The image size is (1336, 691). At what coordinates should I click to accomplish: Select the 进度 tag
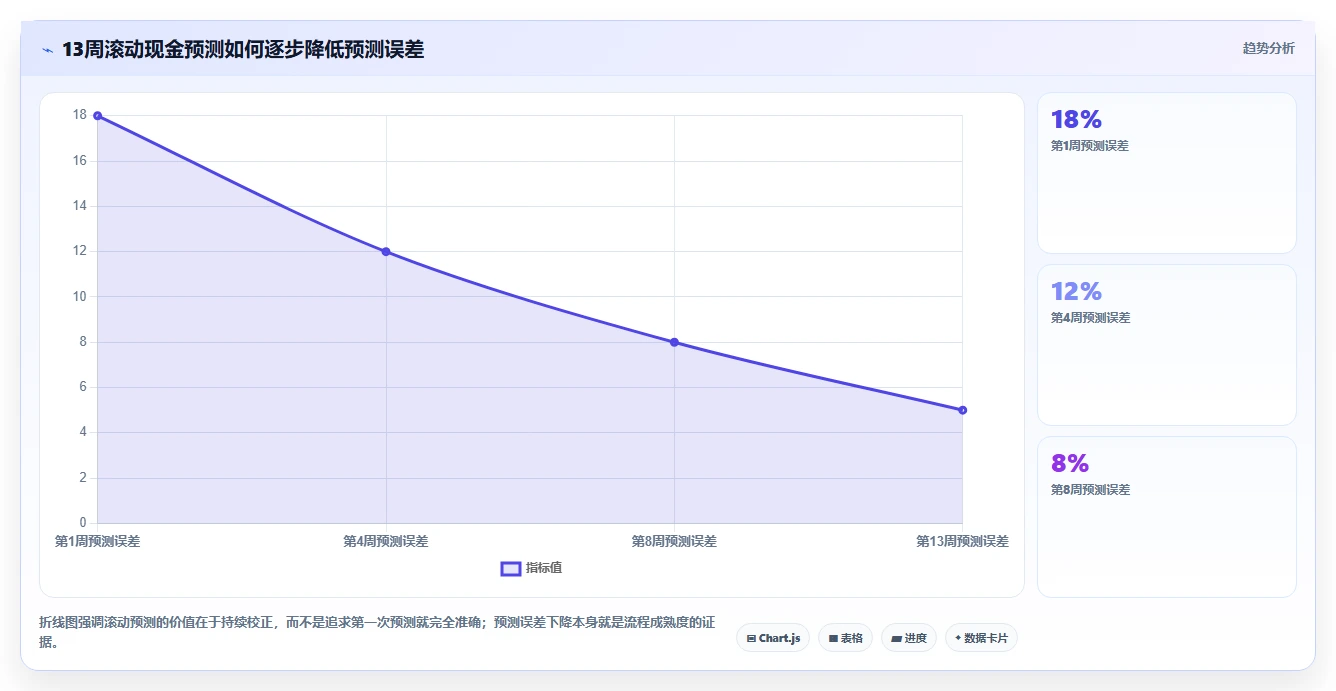pyautogui.click(x=908, y=638)
